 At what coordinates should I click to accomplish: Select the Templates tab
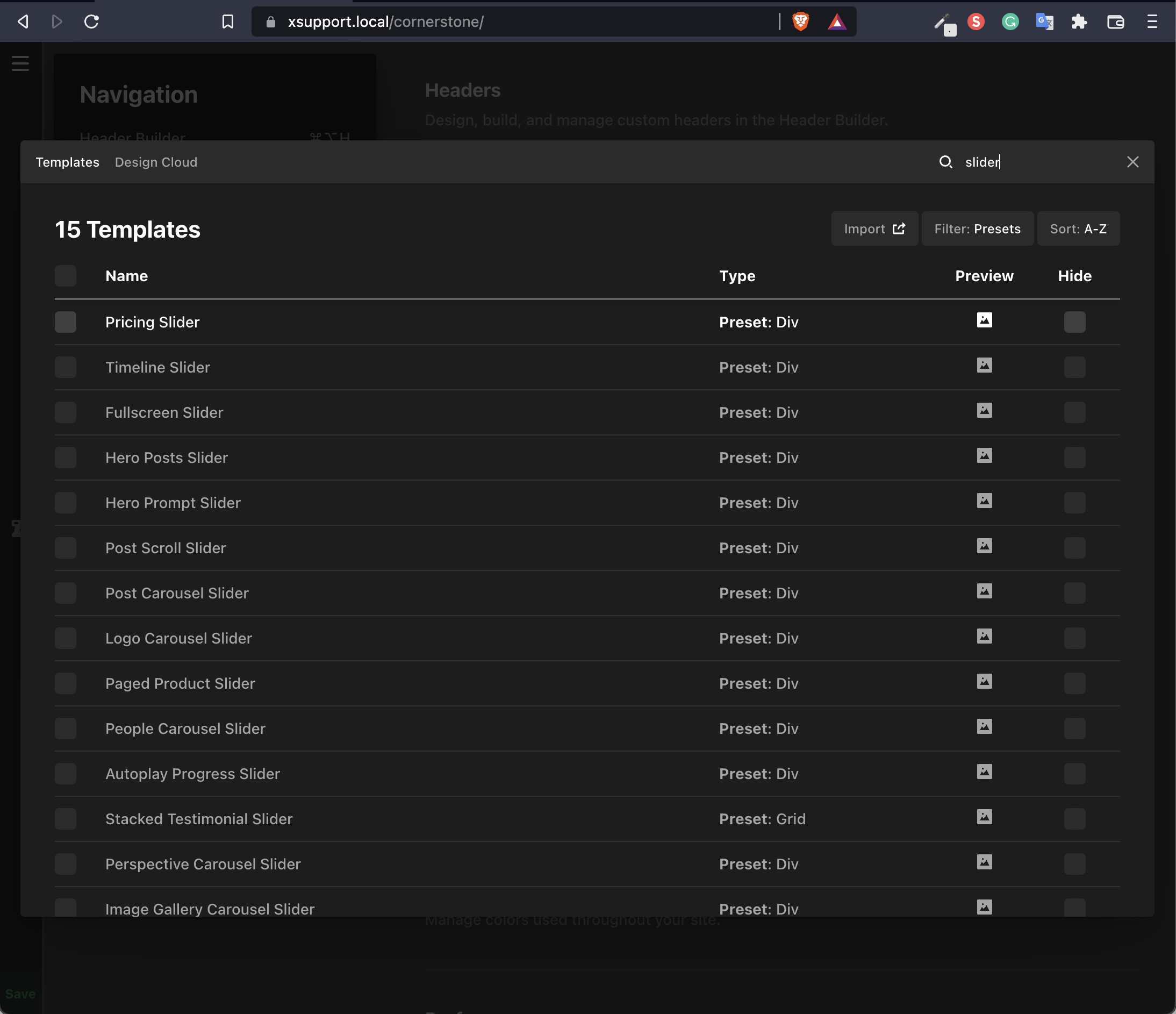point(68,162)
